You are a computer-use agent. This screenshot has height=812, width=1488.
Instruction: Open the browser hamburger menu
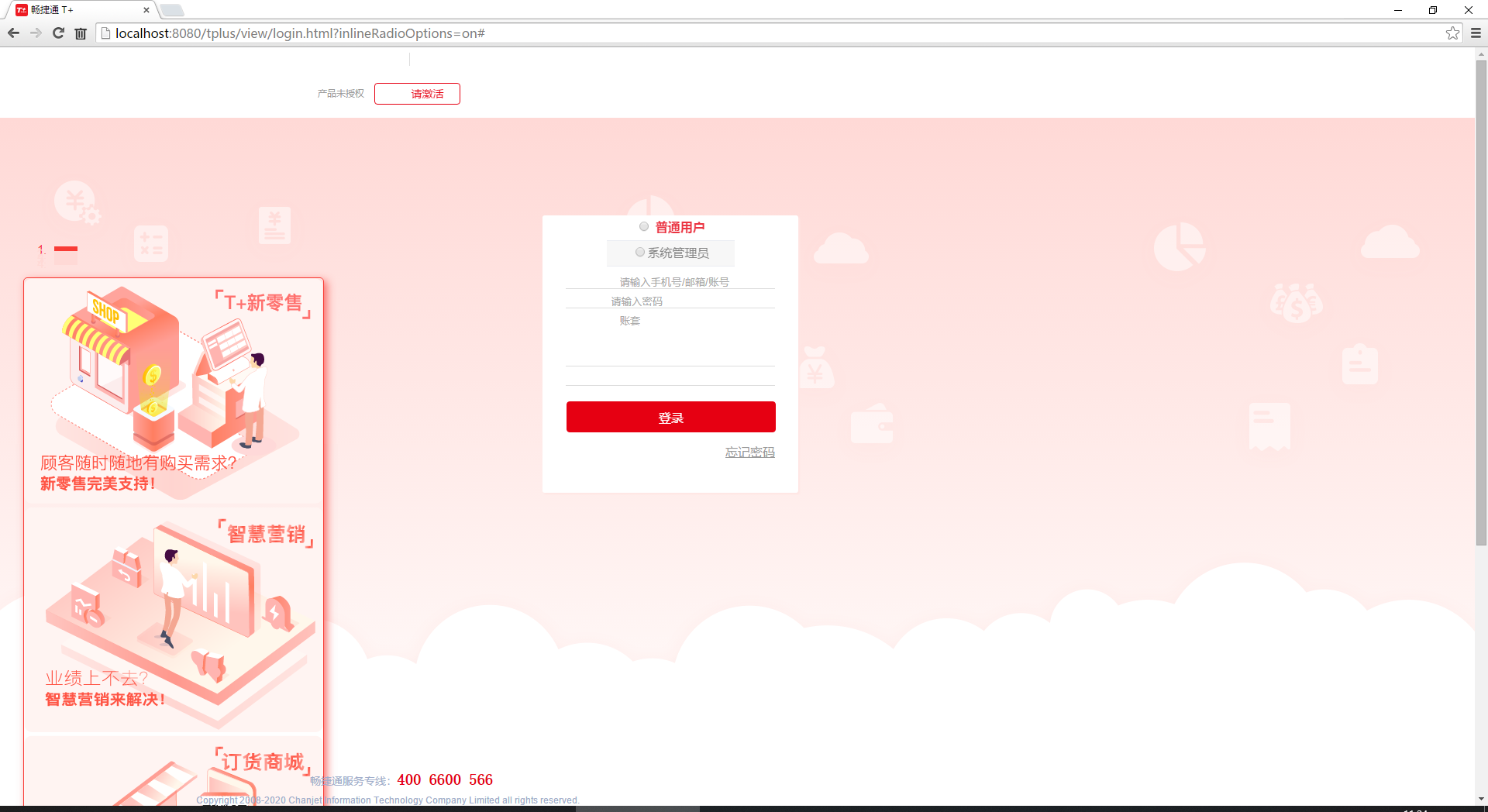click(1476, 33)
